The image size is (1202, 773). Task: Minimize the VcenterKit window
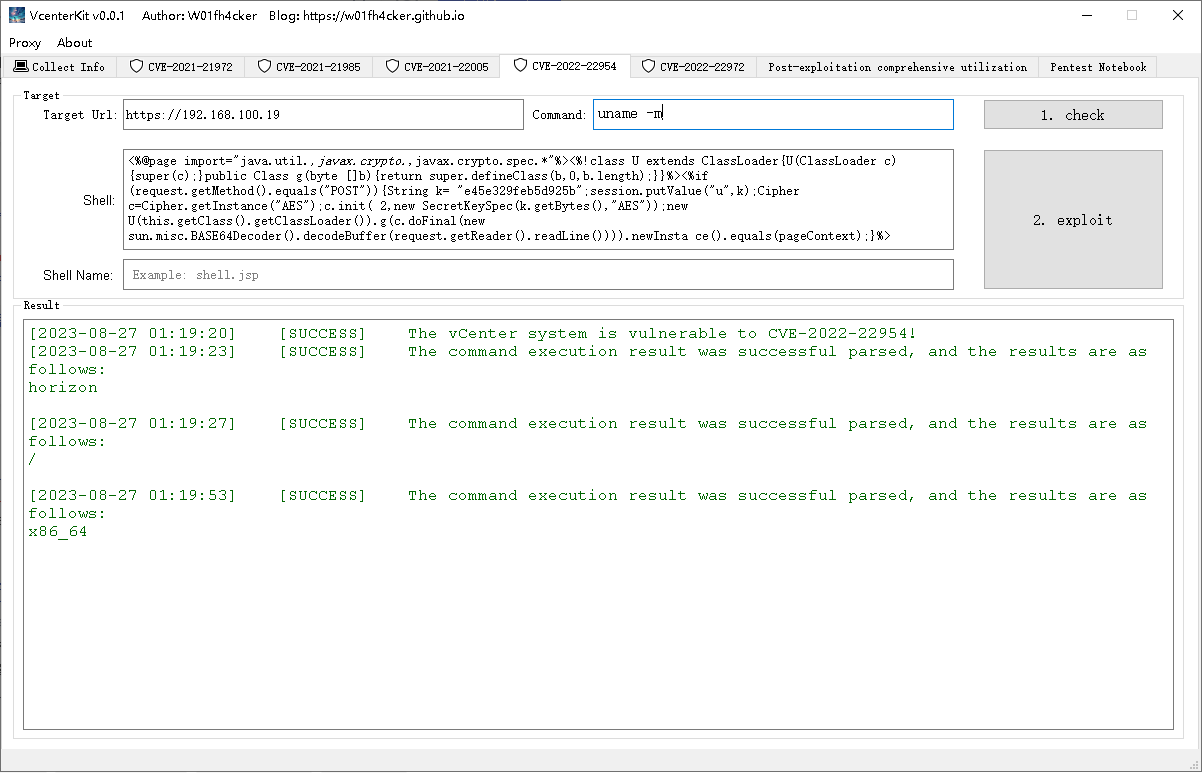(1086, 15)
